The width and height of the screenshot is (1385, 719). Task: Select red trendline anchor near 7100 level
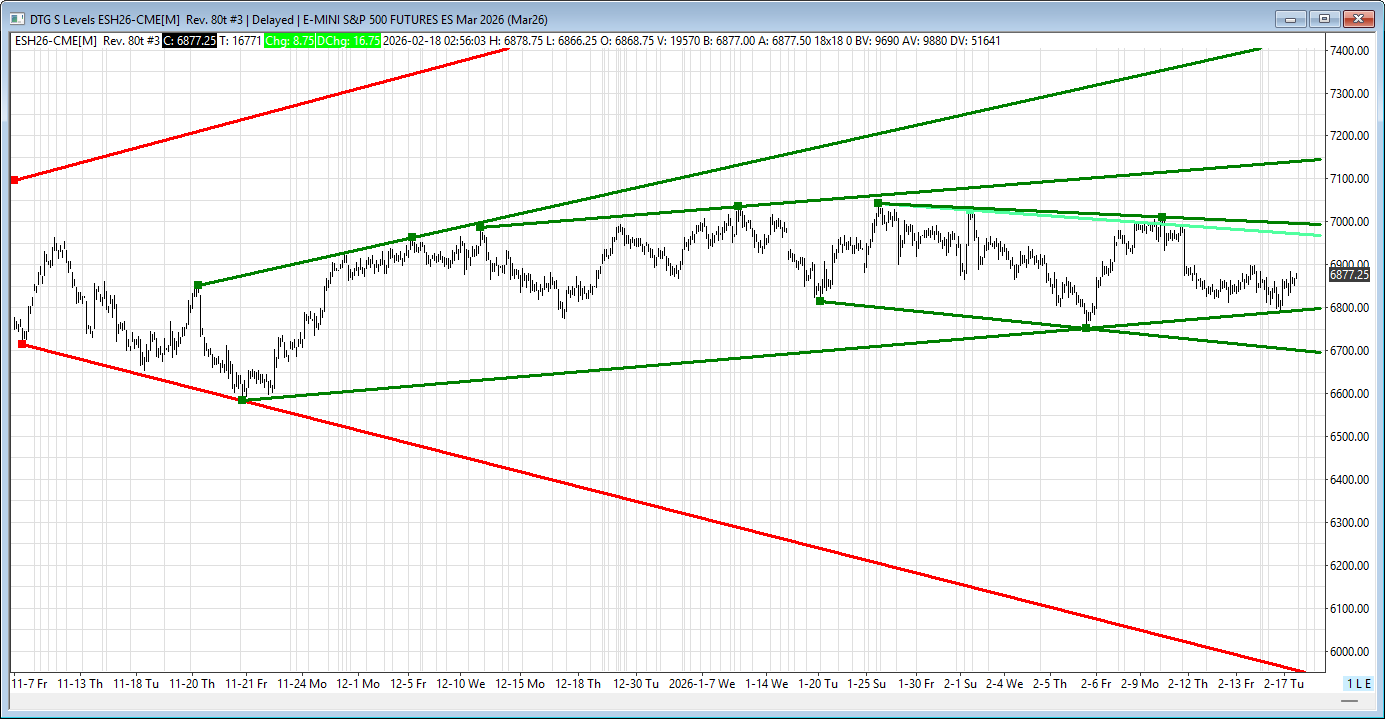click(14, 180)
